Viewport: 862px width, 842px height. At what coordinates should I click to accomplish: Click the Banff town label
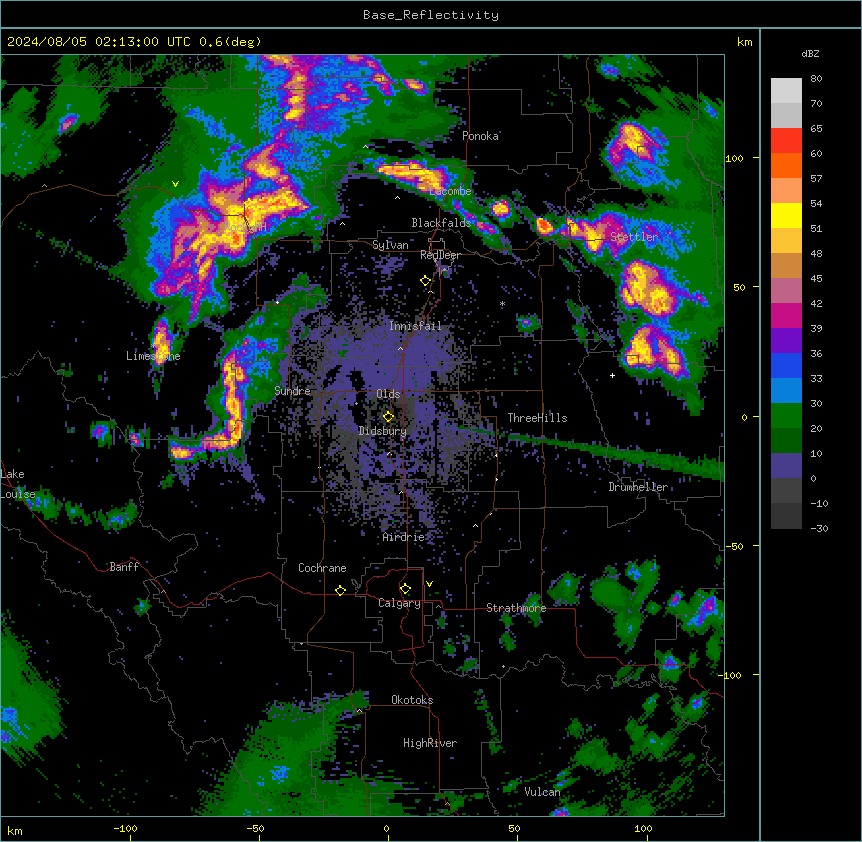pyautogui.click(x=124, y=567)
